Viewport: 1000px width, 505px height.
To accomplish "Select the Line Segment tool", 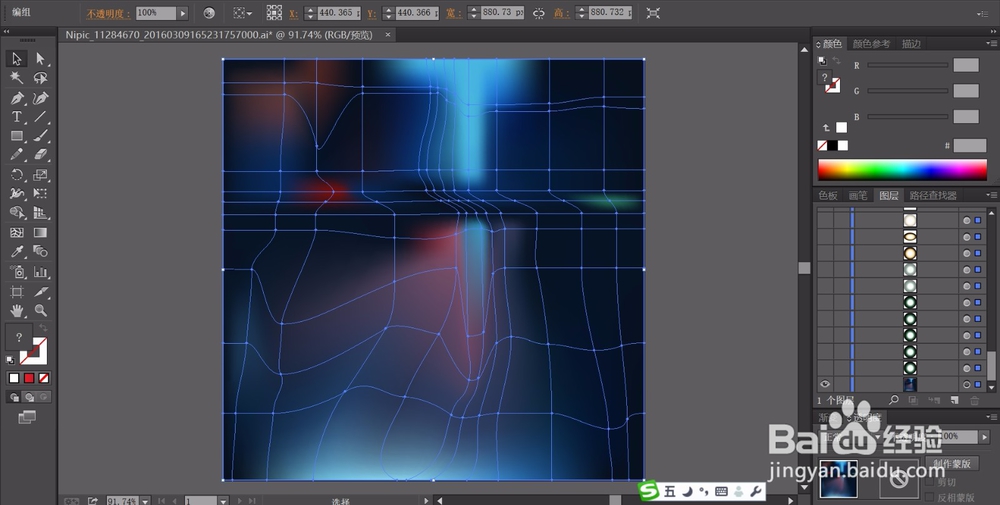I will pos(40,117).
